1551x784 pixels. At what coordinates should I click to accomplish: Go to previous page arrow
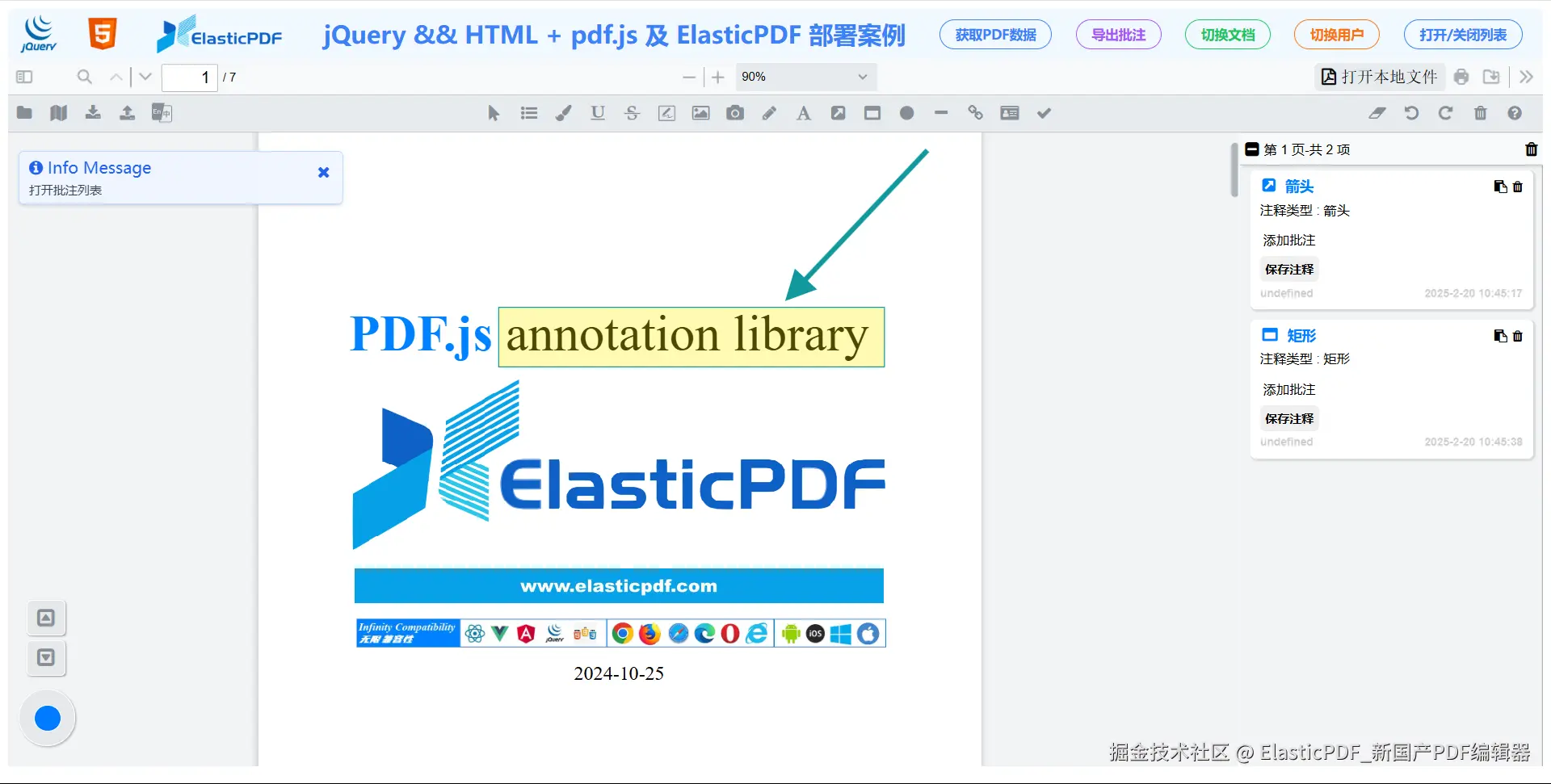pyautogui.click(x=116, y=77)
